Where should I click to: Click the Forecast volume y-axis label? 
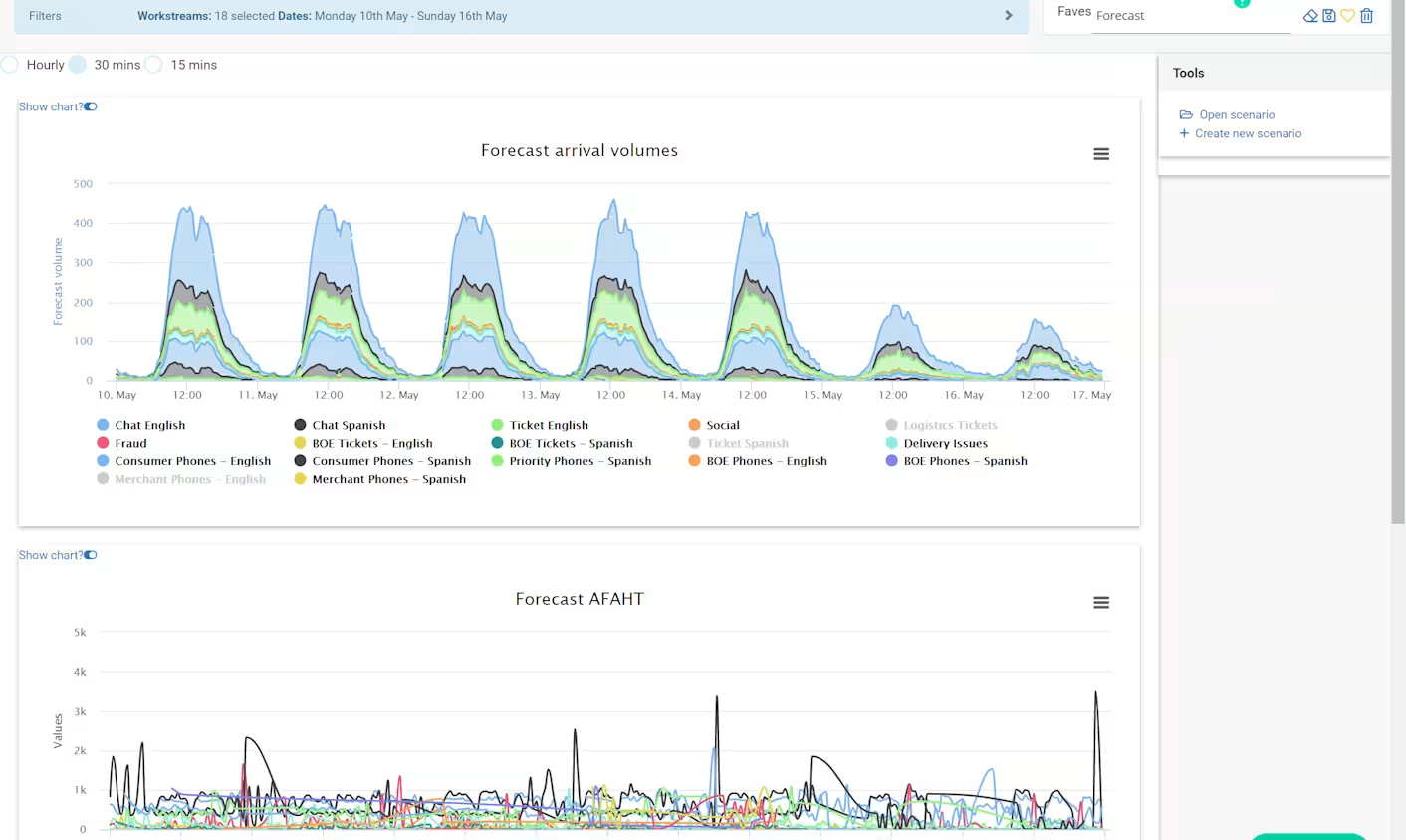tap(58, 282)
